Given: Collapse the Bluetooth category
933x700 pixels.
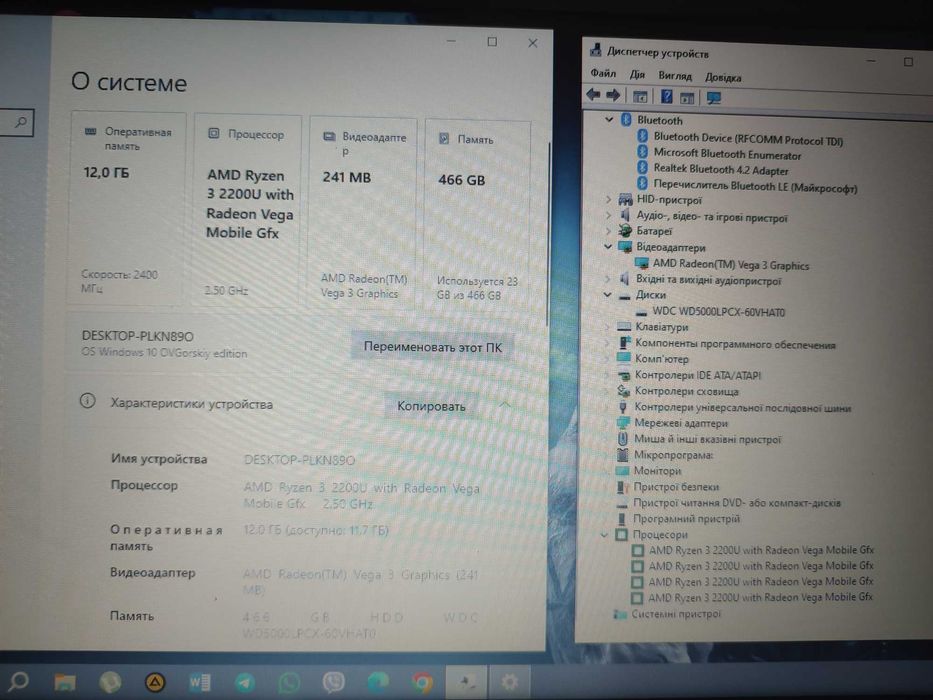Looking at the screenshot, I should pos(609,119).
